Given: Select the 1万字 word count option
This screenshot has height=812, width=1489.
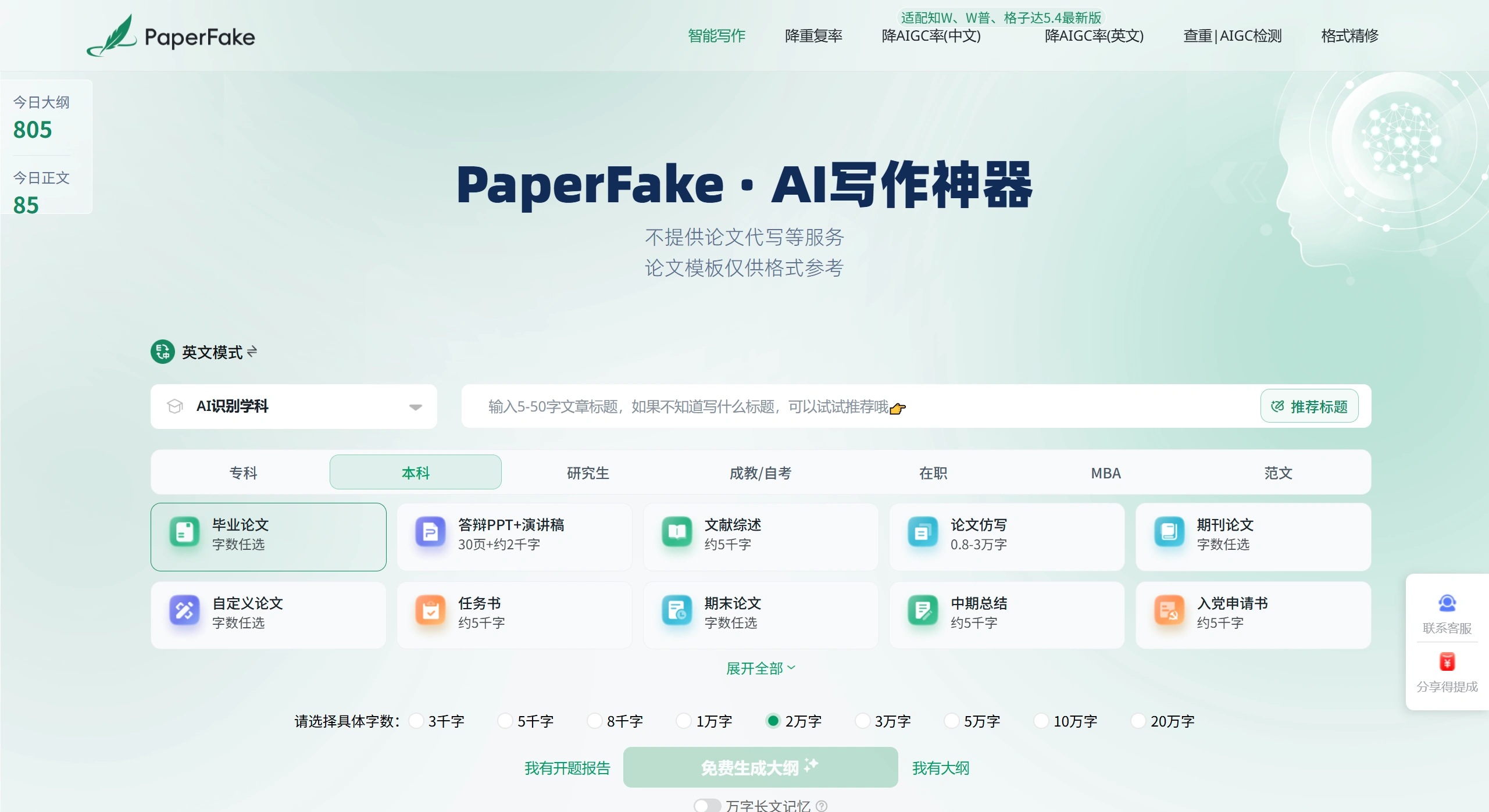Looking at the screenshot, I should 684,721.
